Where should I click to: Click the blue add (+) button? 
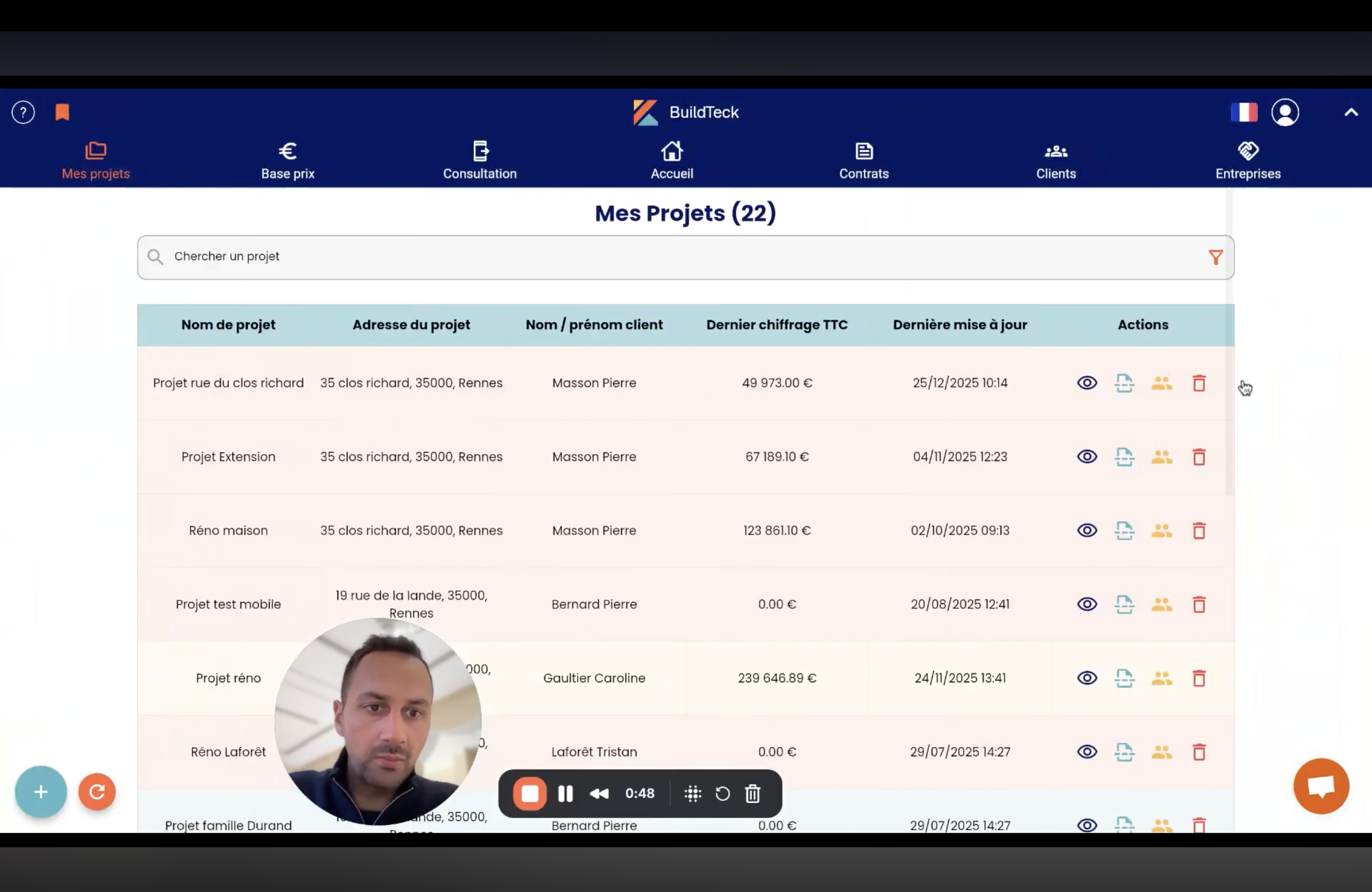[40, 792]
